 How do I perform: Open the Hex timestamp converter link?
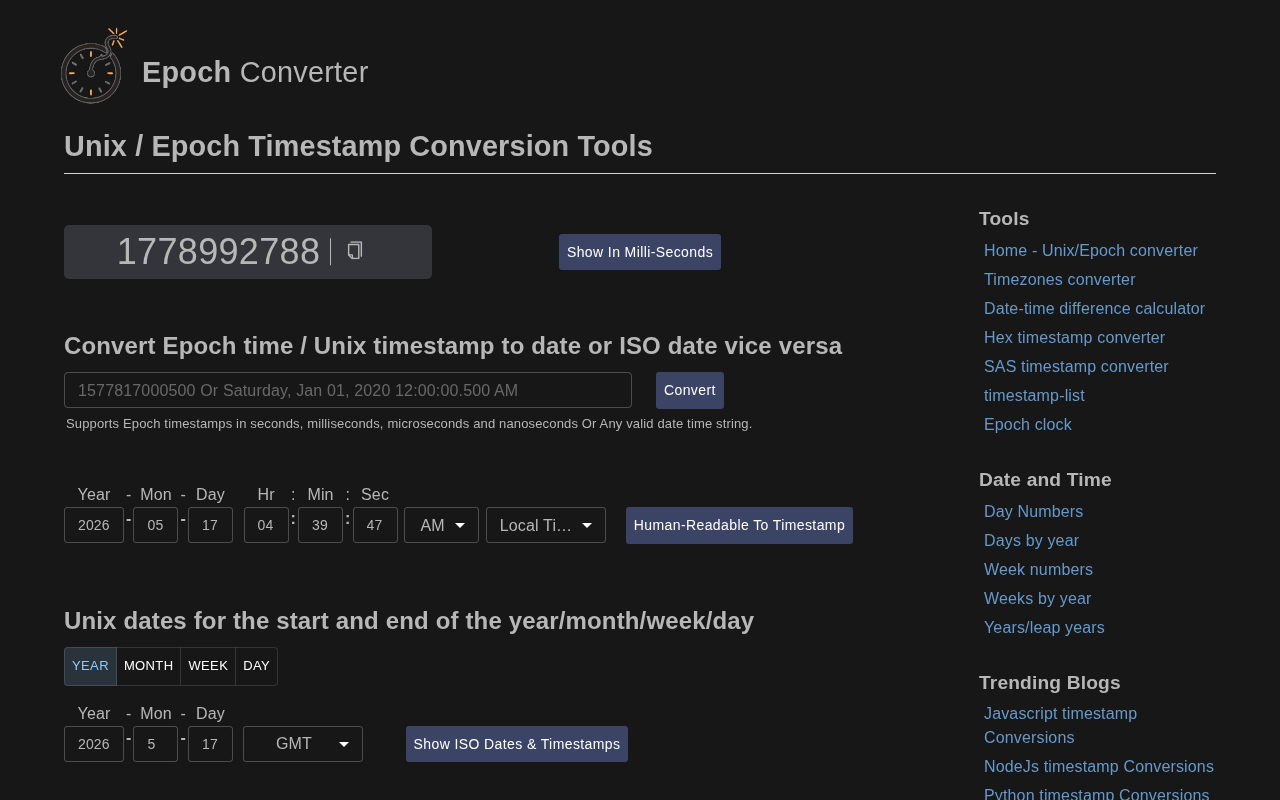click(x=1074, y=338)
